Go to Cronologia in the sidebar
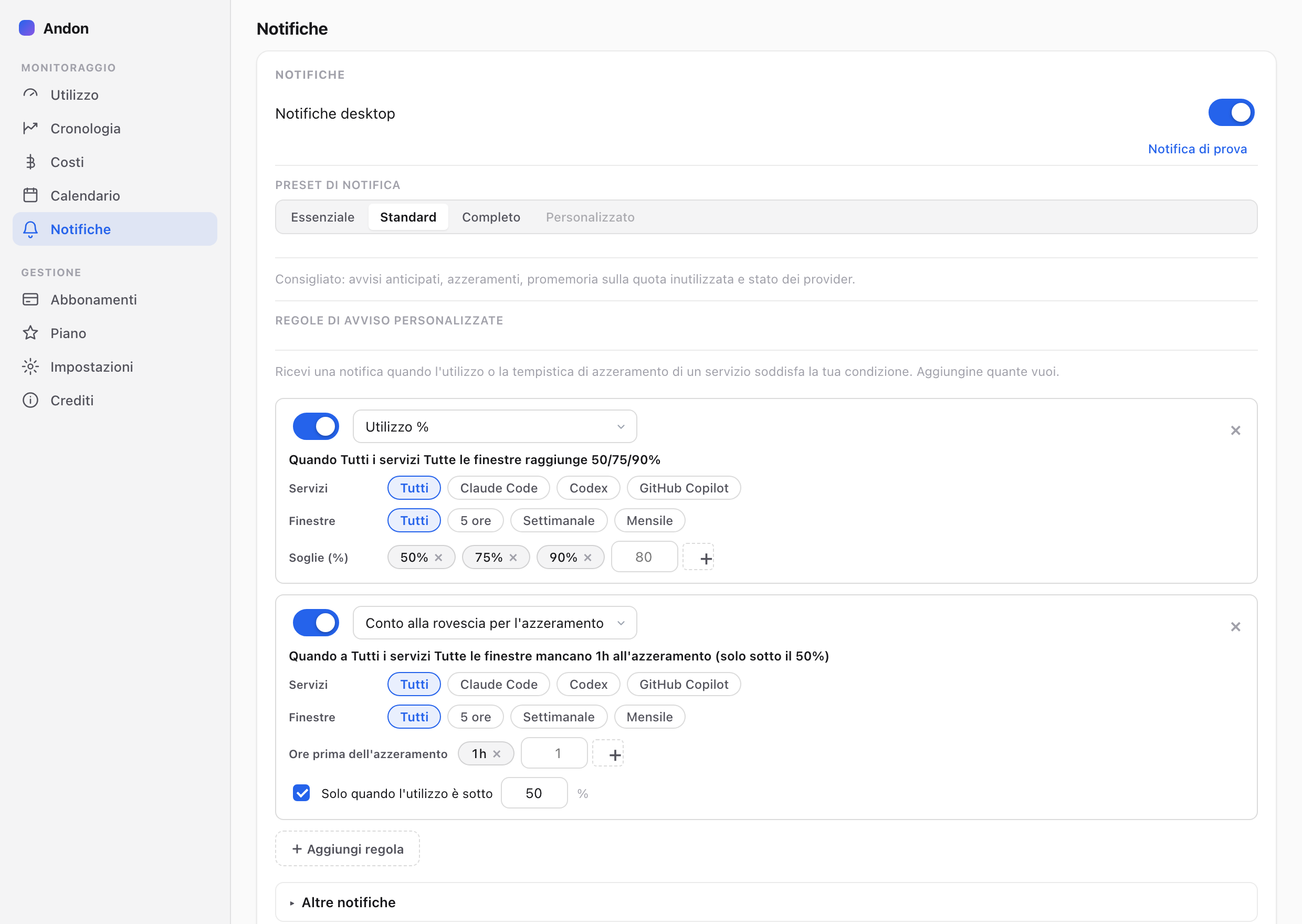 115,128
